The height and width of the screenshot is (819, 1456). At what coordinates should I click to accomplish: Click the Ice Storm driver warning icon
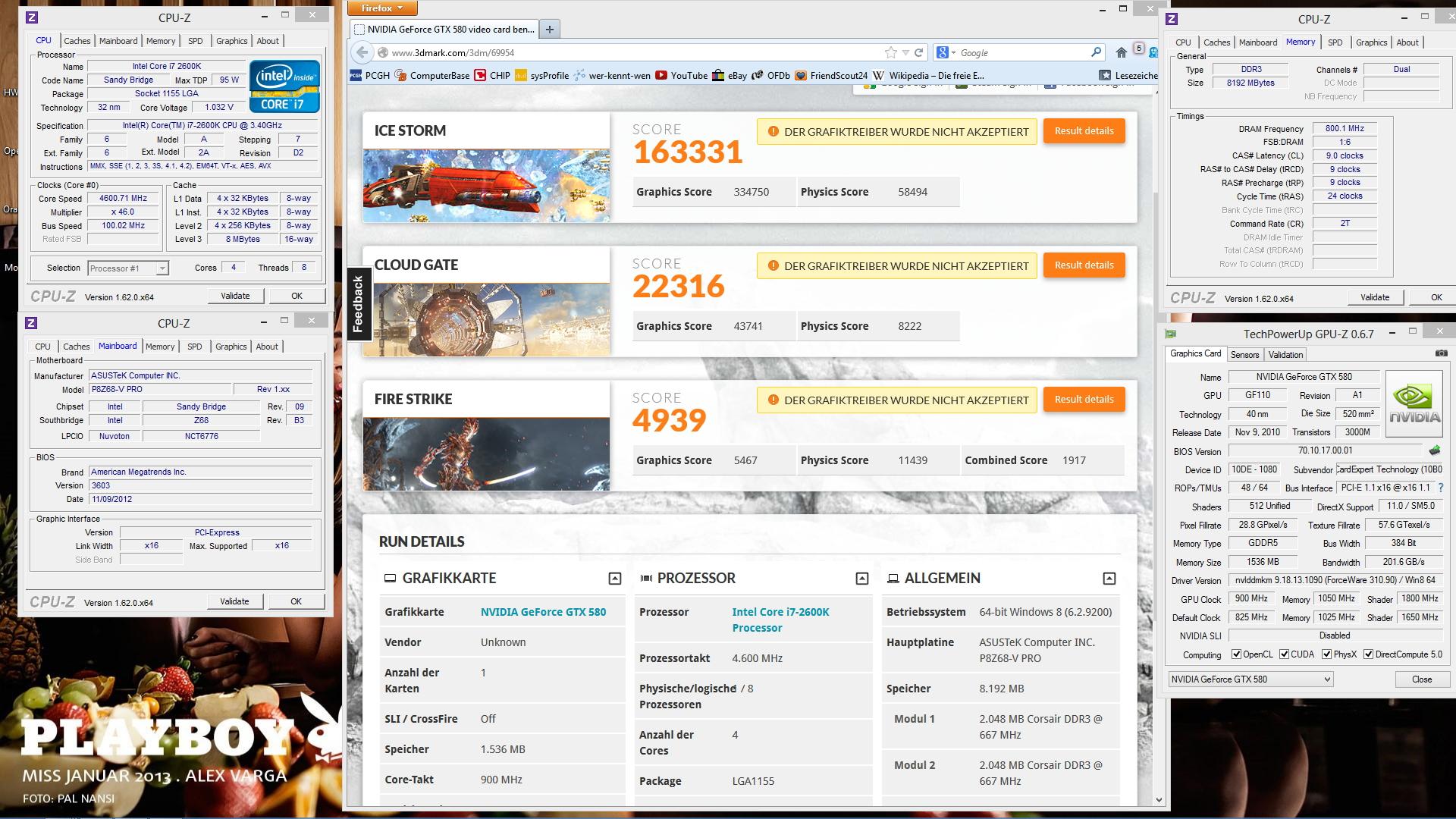(773, 131)
